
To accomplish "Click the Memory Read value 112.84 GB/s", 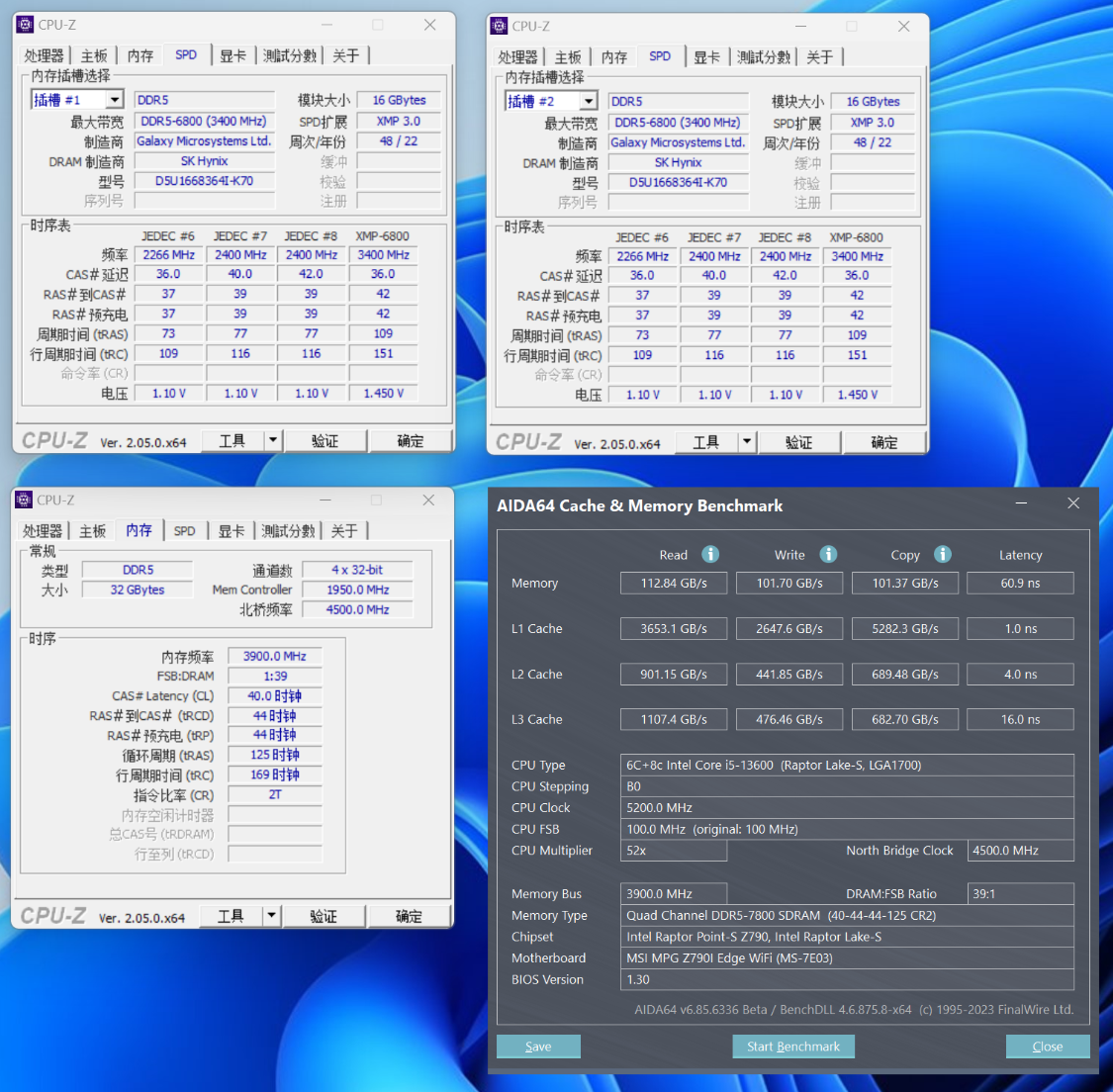I will (x=674, y=583).
